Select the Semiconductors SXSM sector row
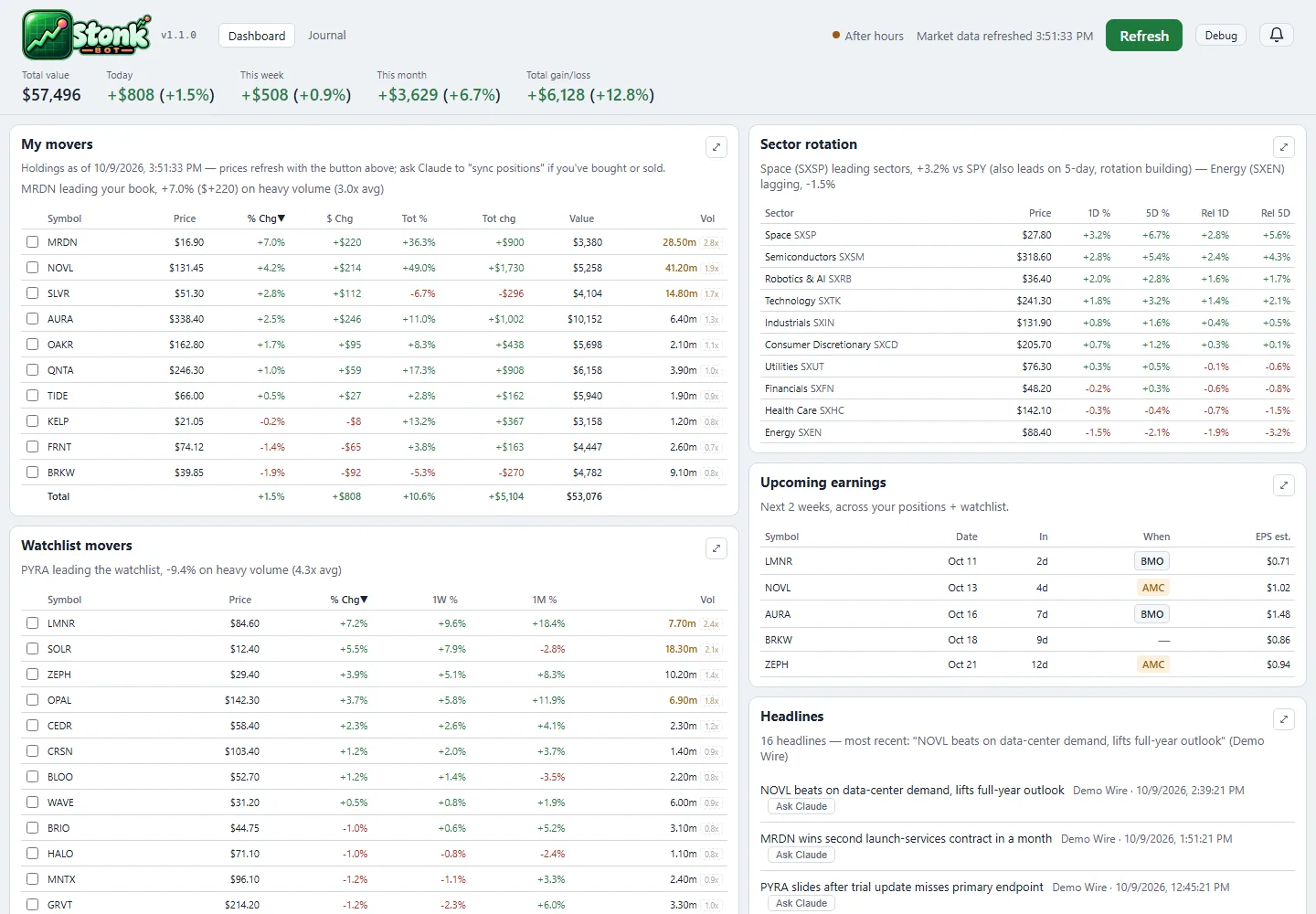The width and height of the screenshot is (1316, 914). pos(1027,257)
